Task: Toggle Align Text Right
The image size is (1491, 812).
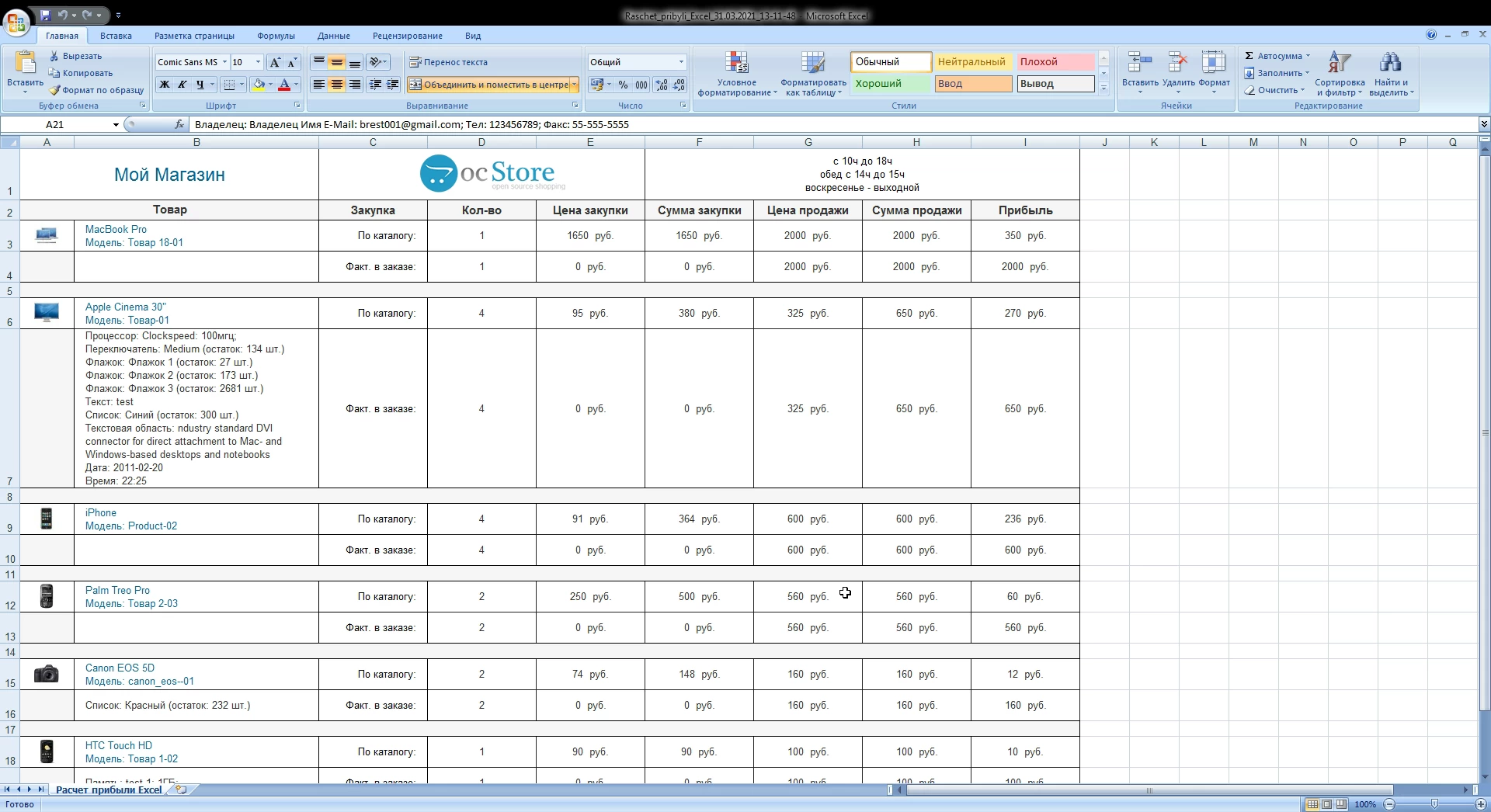Action: pos(354,85)
